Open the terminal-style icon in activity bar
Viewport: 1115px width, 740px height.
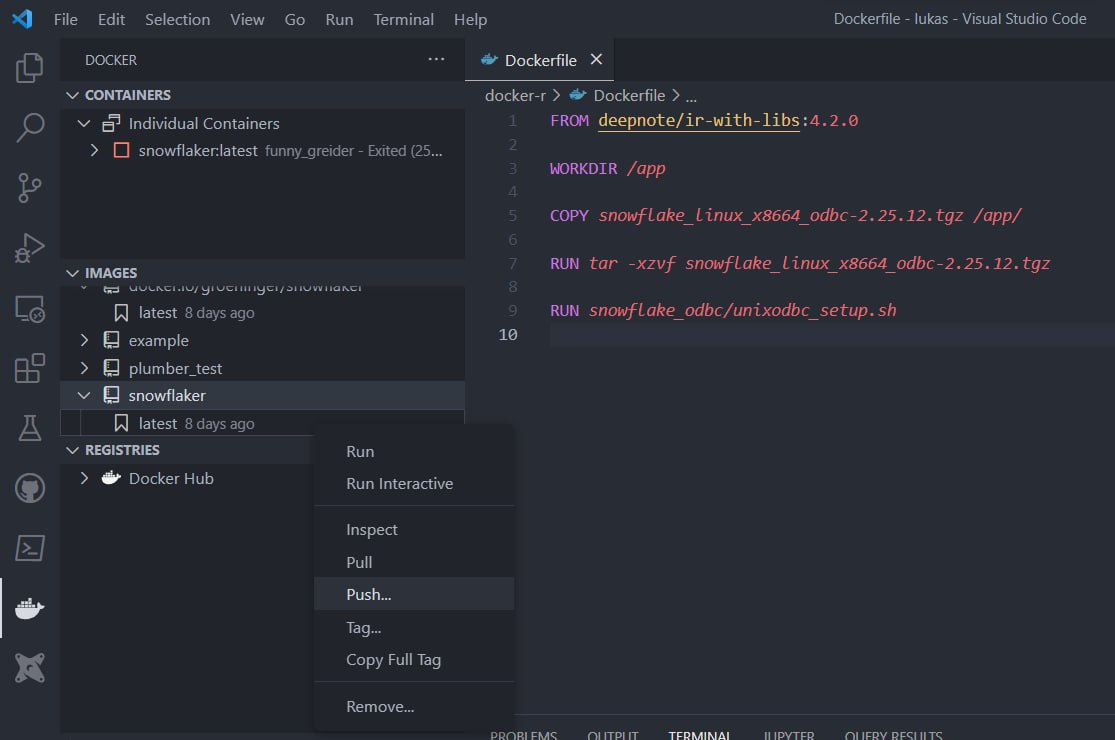[29, 548]
